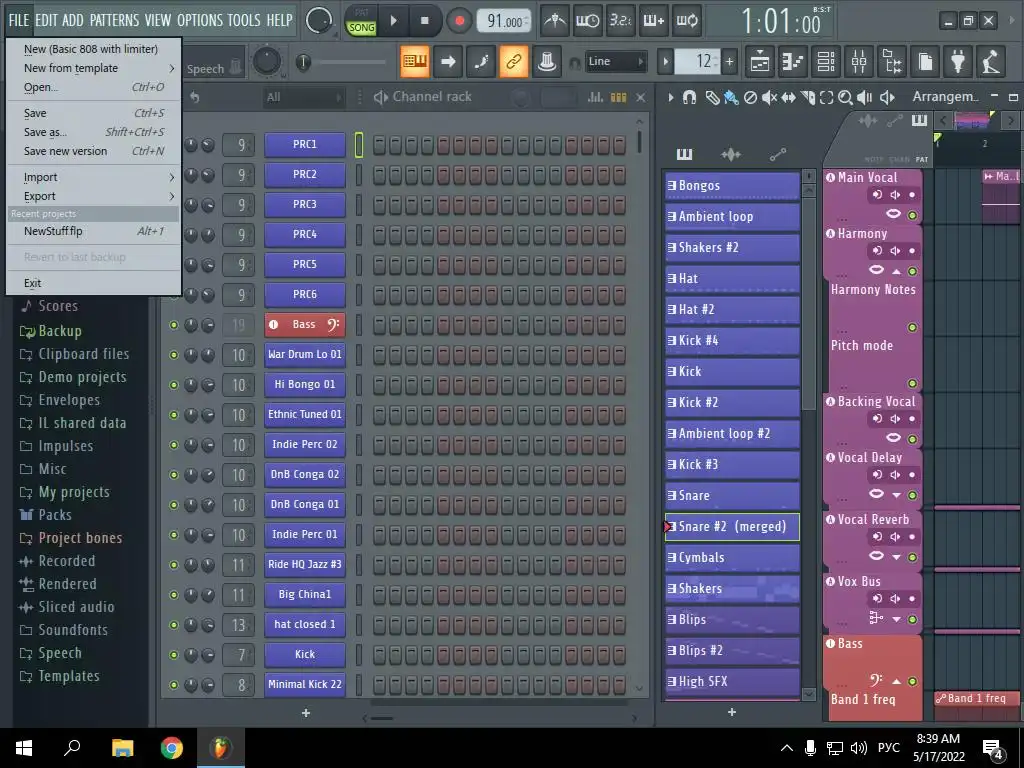Open the Channel rack toolbar icon
Viewport: 1024px width, 768px height.
pos(826,62)
